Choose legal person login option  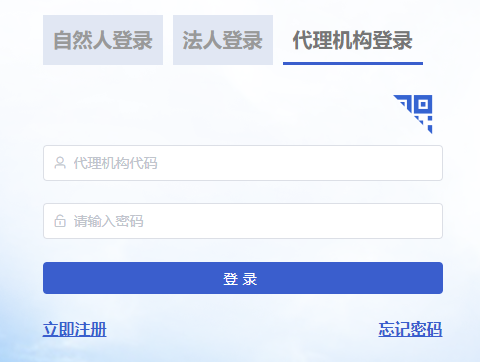(x=223, y=40)
